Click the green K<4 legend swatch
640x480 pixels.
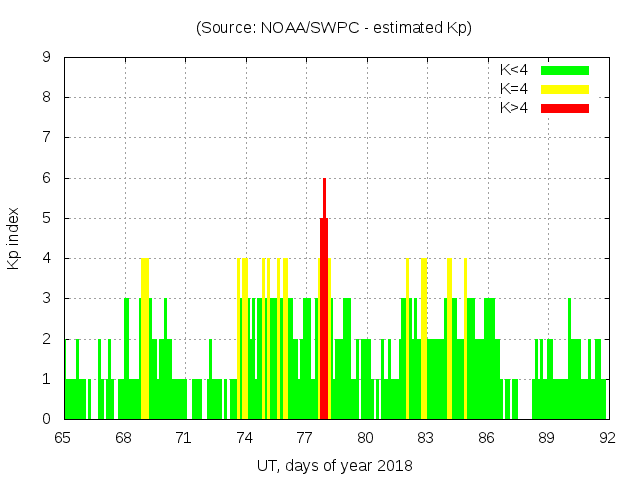point(565,70)
